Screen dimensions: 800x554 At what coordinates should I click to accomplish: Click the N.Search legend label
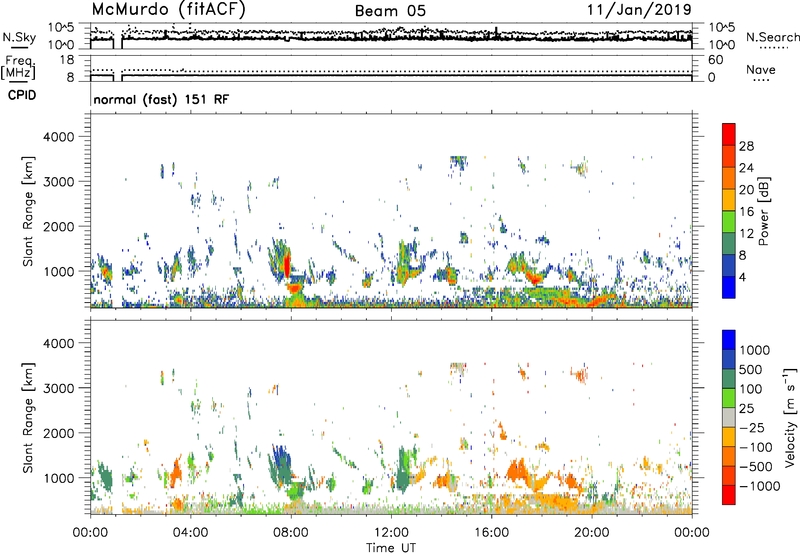pyautogui.click(x=773, y=37)
